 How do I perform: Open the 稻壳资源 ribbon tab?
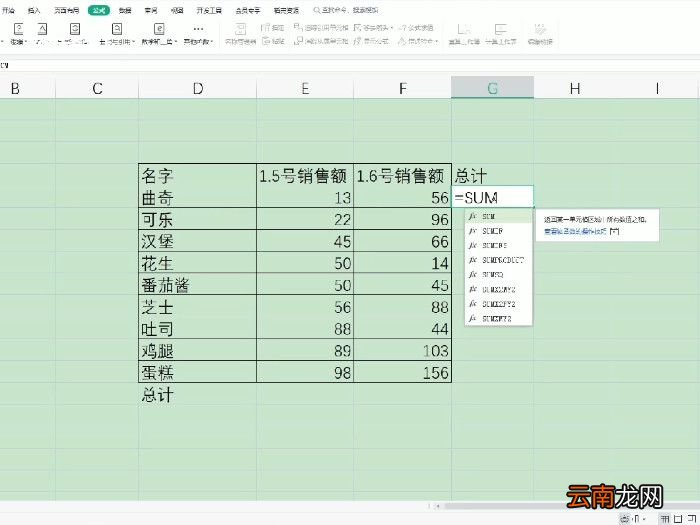point(286,10)
